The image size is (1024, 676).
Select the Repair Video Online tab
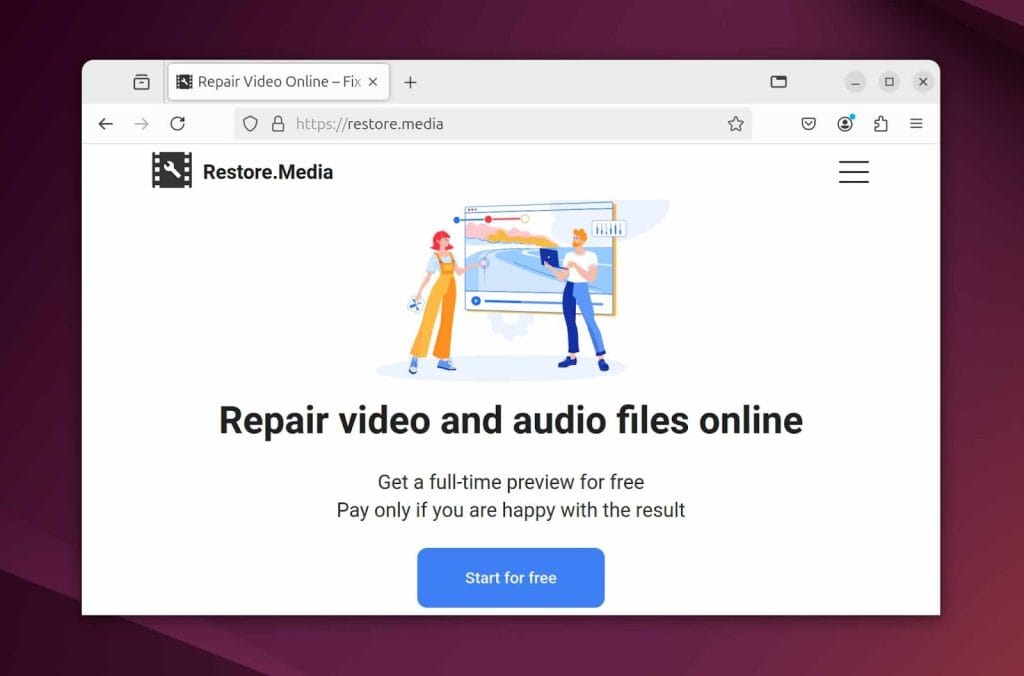pyautogui.click(x=268, y=82)
